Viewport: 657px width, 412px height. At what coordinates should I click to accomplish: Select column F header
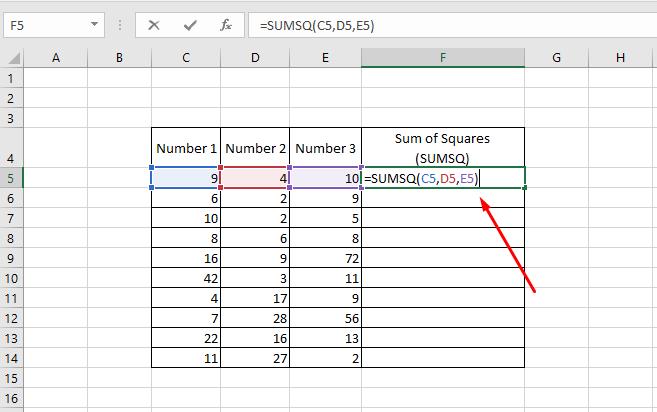point(443,59)
